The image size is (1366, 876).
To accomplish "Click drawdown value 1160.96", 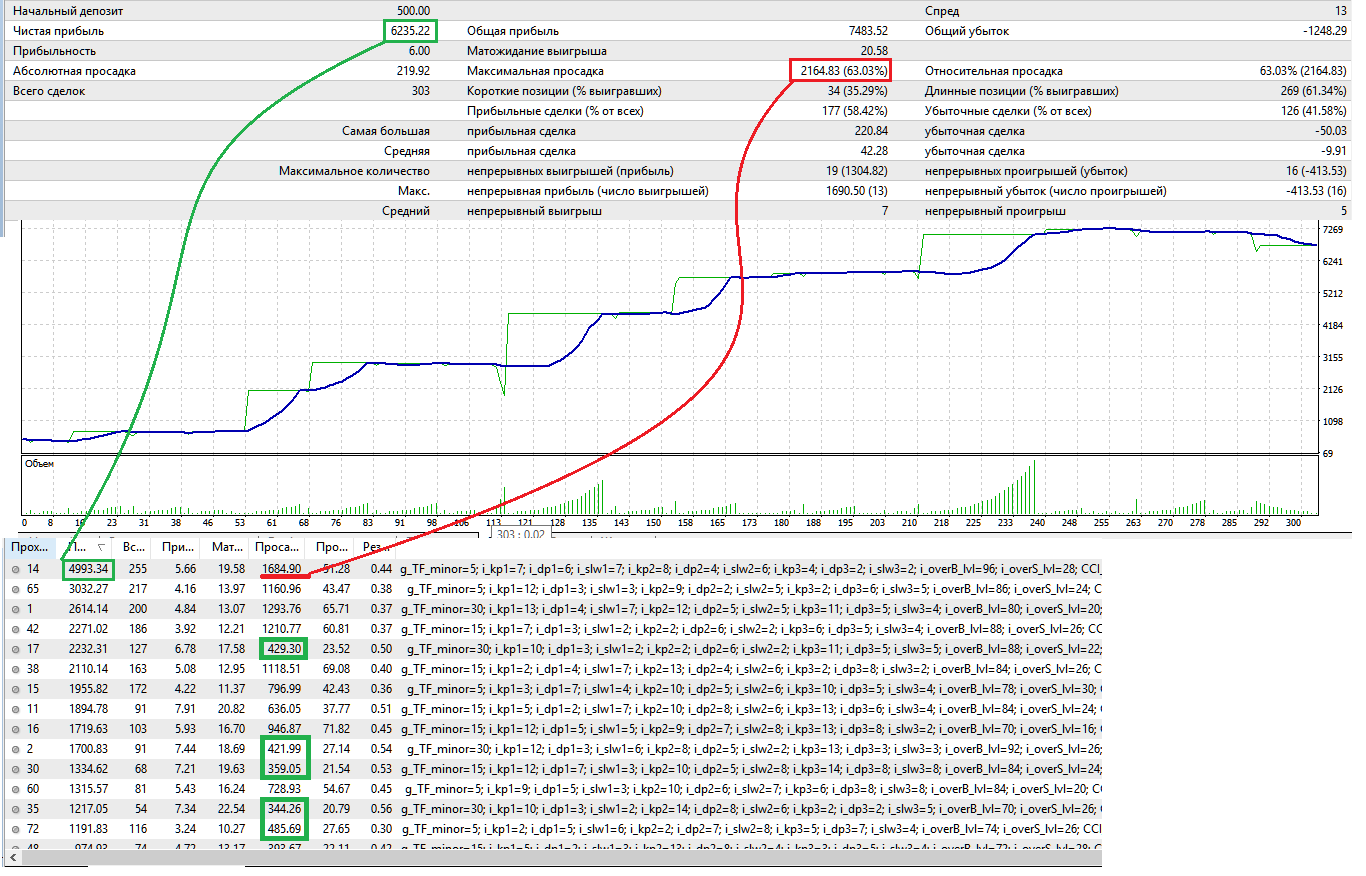I will pos(281,589).
